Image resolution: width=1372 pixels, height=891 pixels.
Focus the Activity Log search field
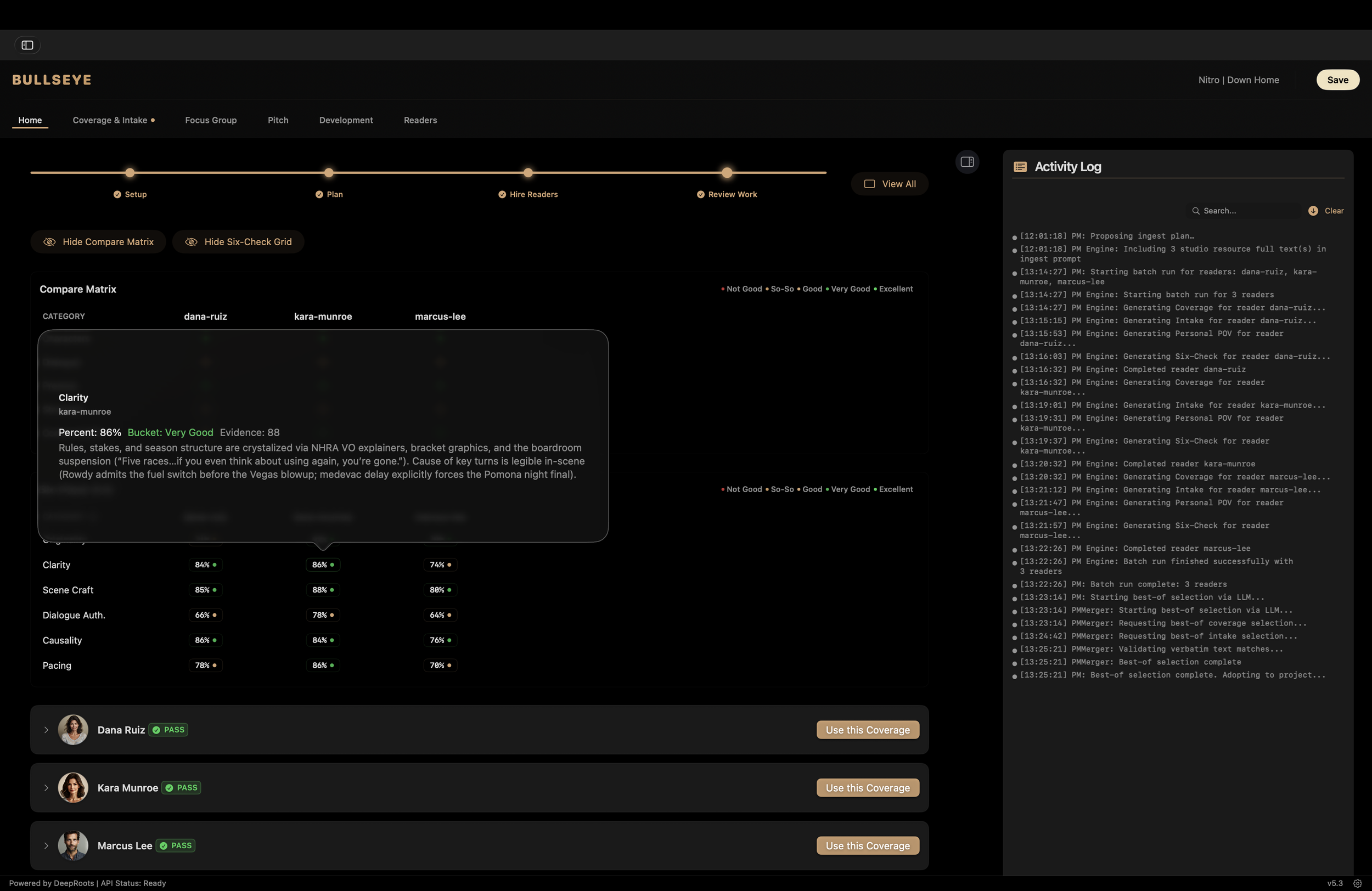coord(1245,211)
